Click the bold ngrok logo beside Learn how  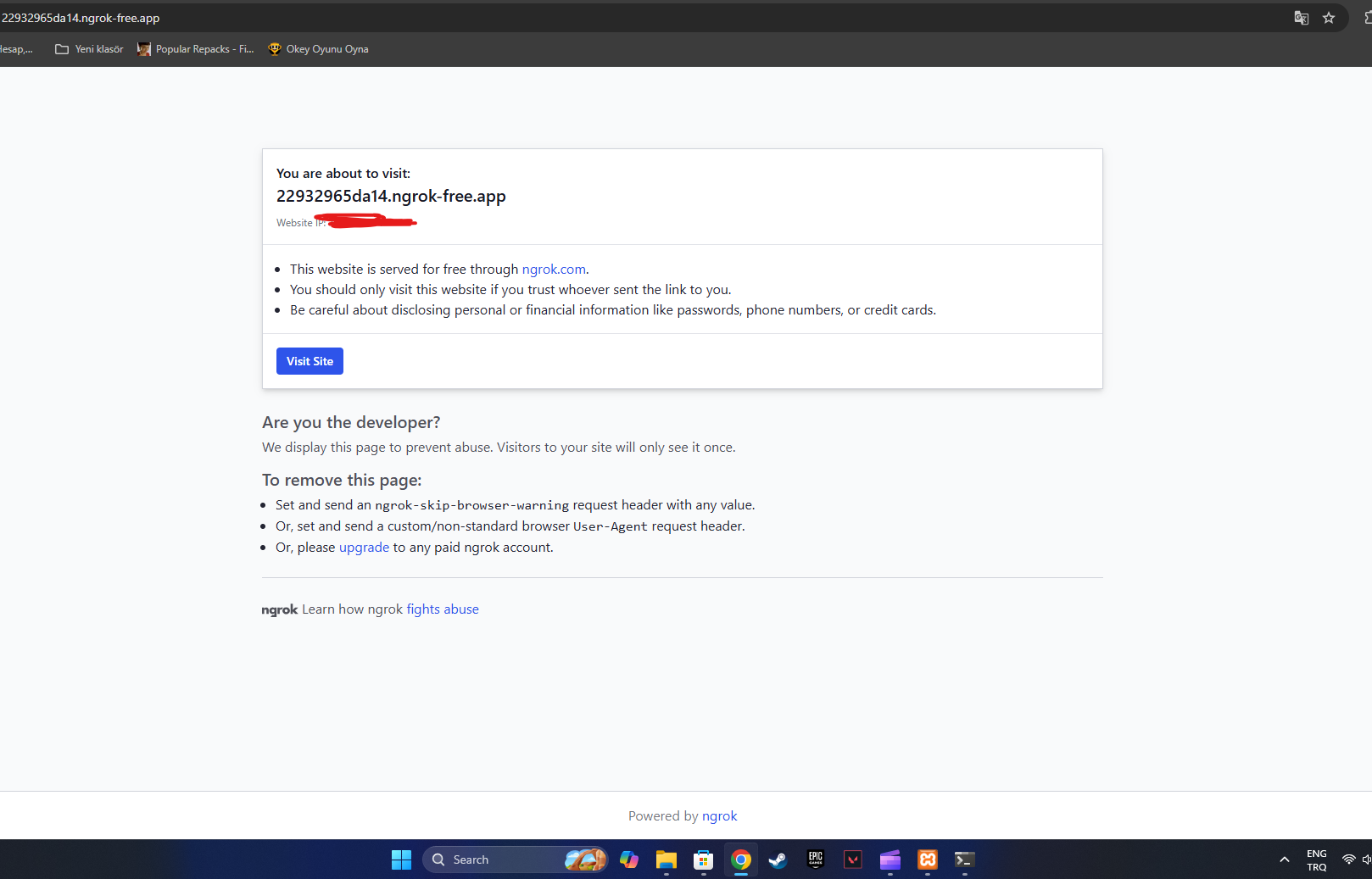pyautogui.click(x=280, y=609)
